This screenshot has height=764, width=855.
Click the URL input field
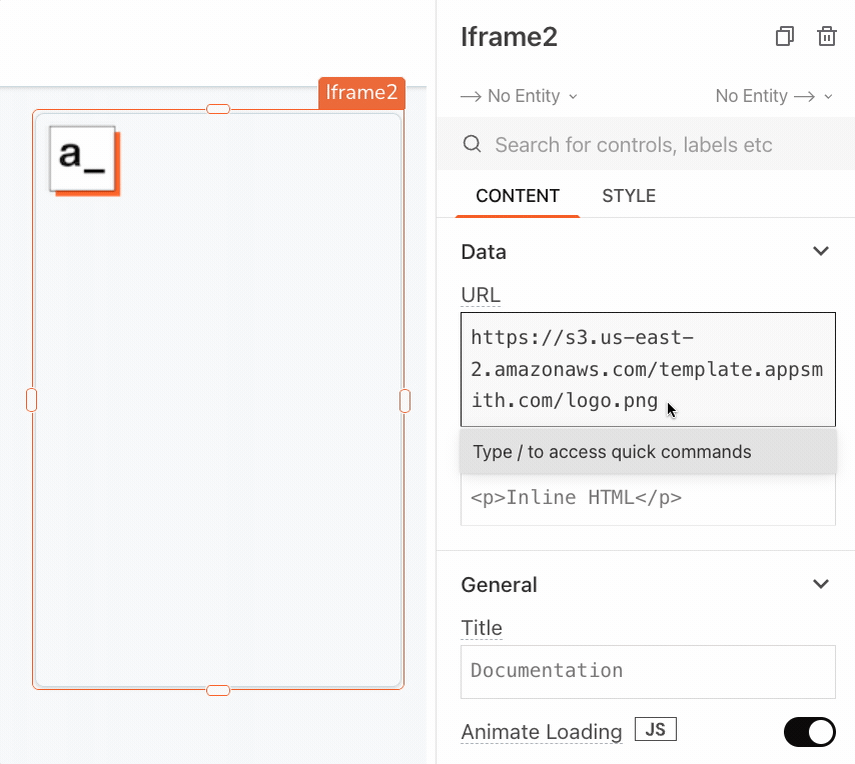pos(647,369)
